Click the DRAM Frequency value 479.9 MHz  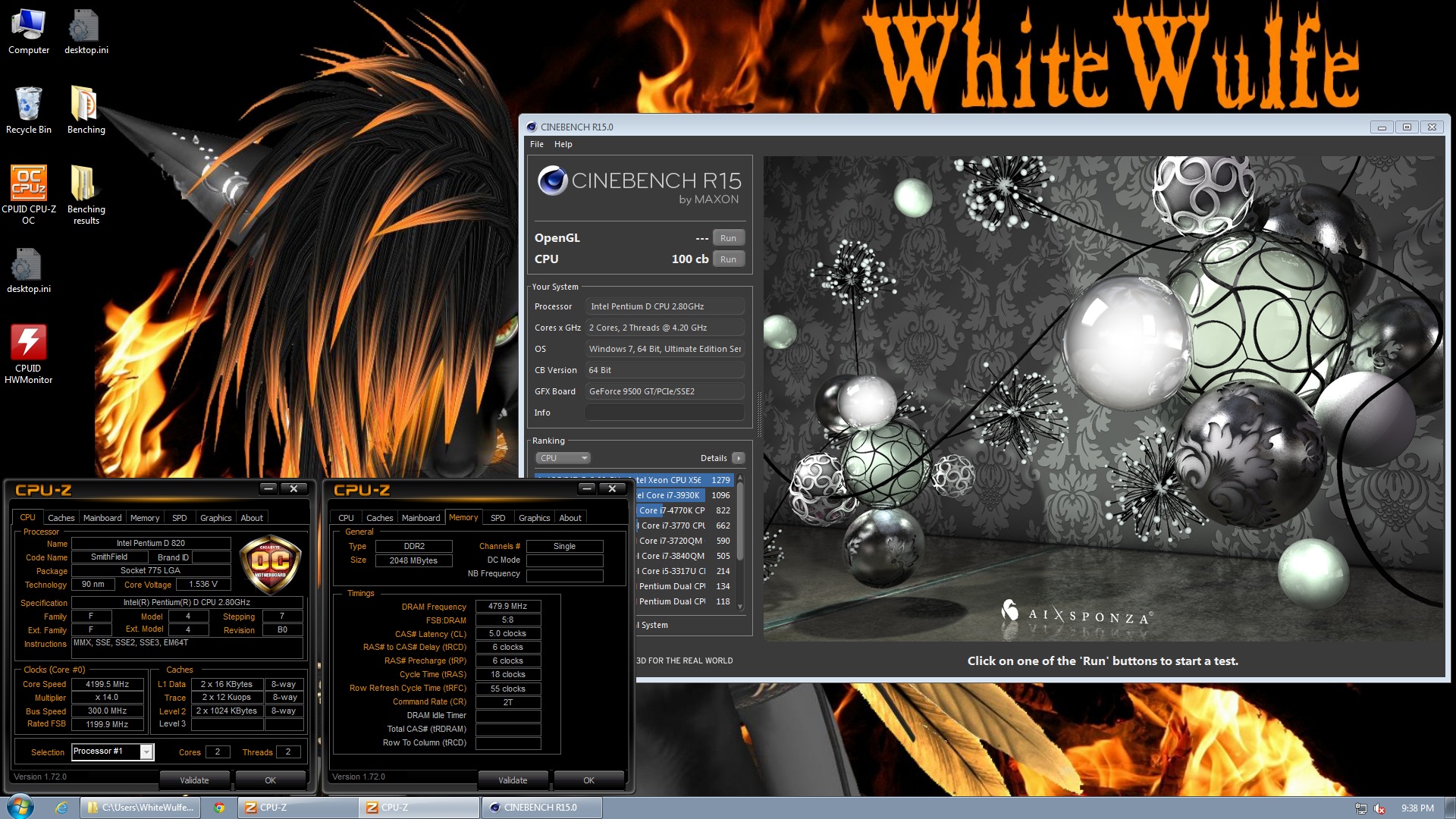coord(508,607)
